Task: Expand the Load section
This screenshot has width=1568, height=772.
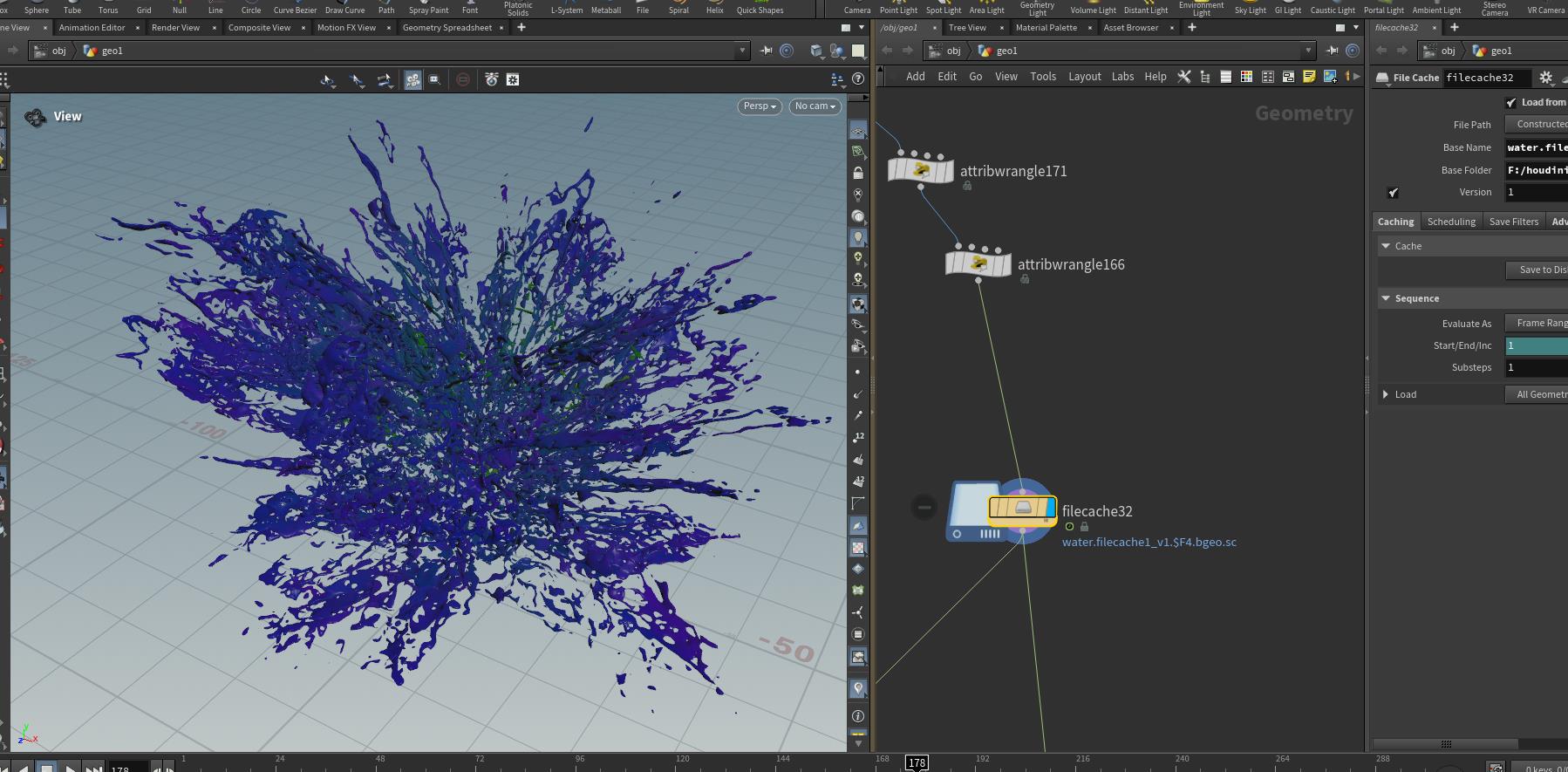Action: pos(1386,394)
